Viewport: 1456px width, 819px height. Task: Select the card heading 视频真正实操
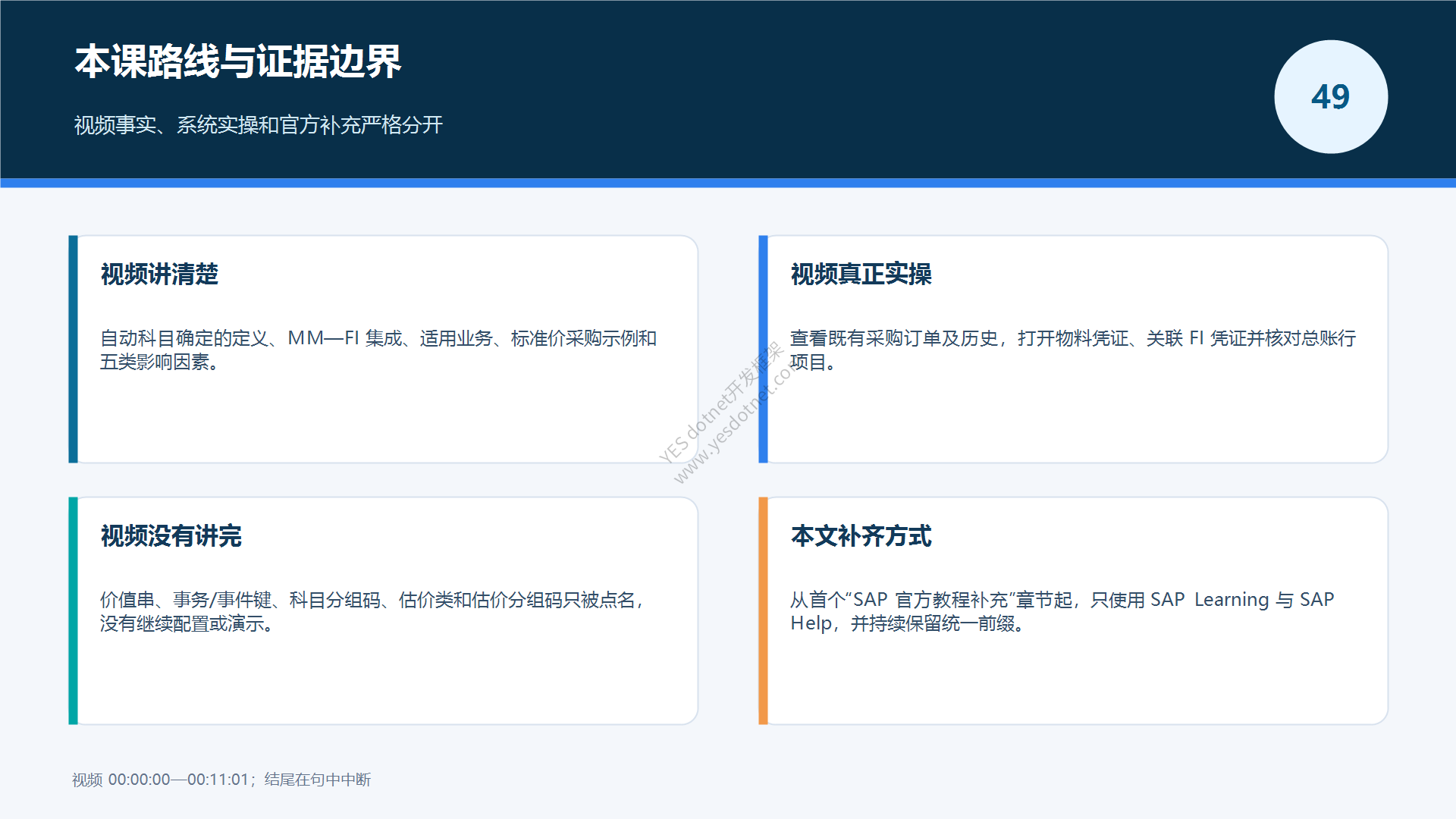[861, 274]
